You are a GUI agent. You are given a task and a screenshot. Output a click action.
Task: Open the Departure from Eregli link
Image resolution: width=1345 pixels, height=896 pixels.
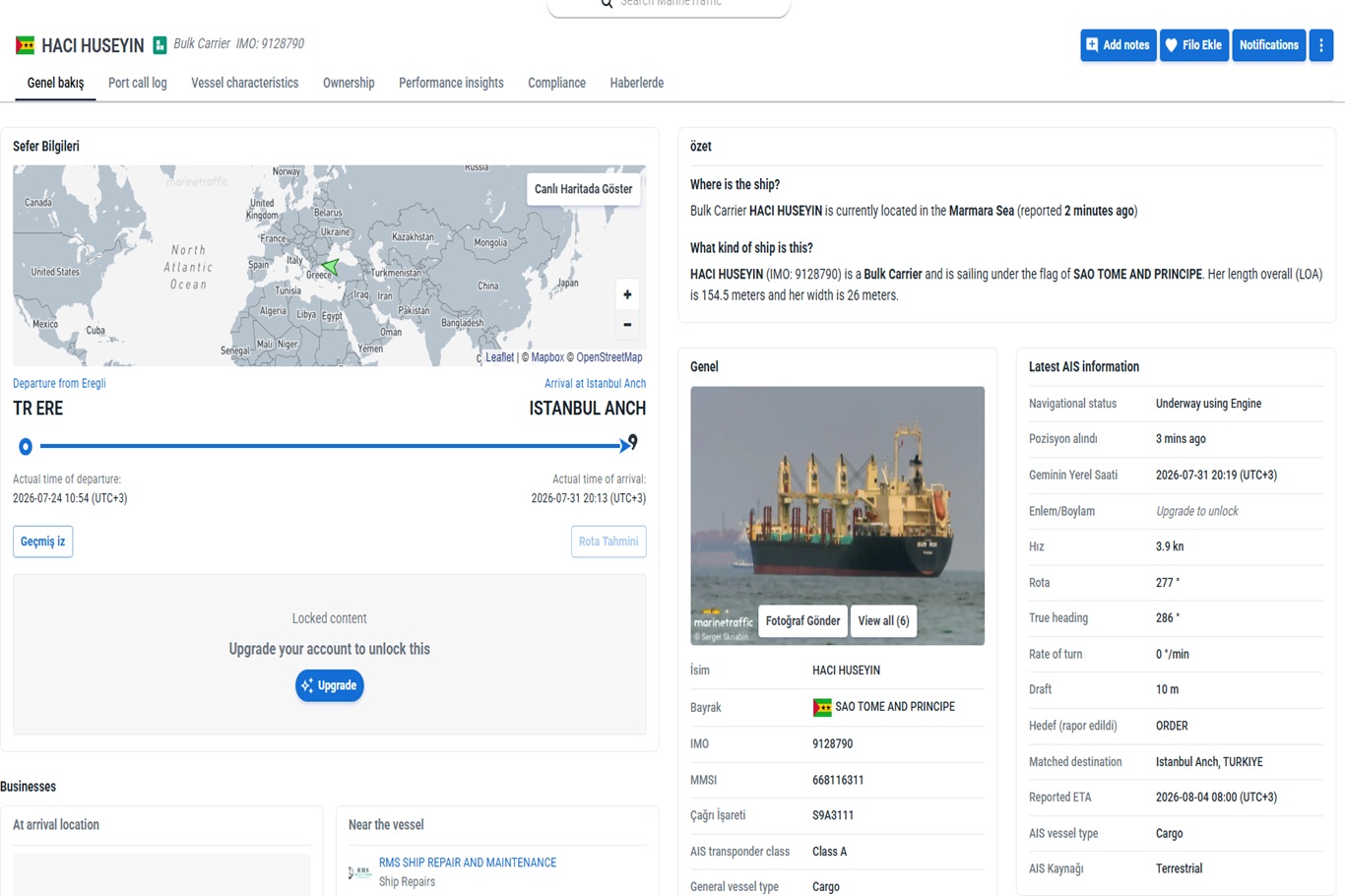point(59,384)
